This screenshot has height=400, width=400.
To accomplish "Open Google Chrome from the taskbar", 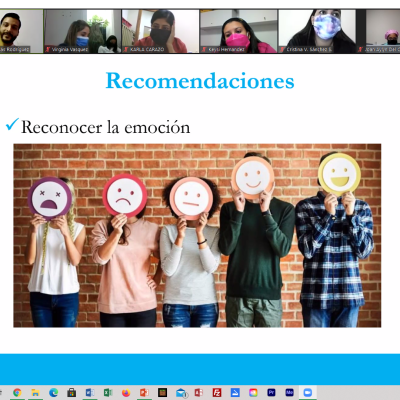I will coord(17,392).
